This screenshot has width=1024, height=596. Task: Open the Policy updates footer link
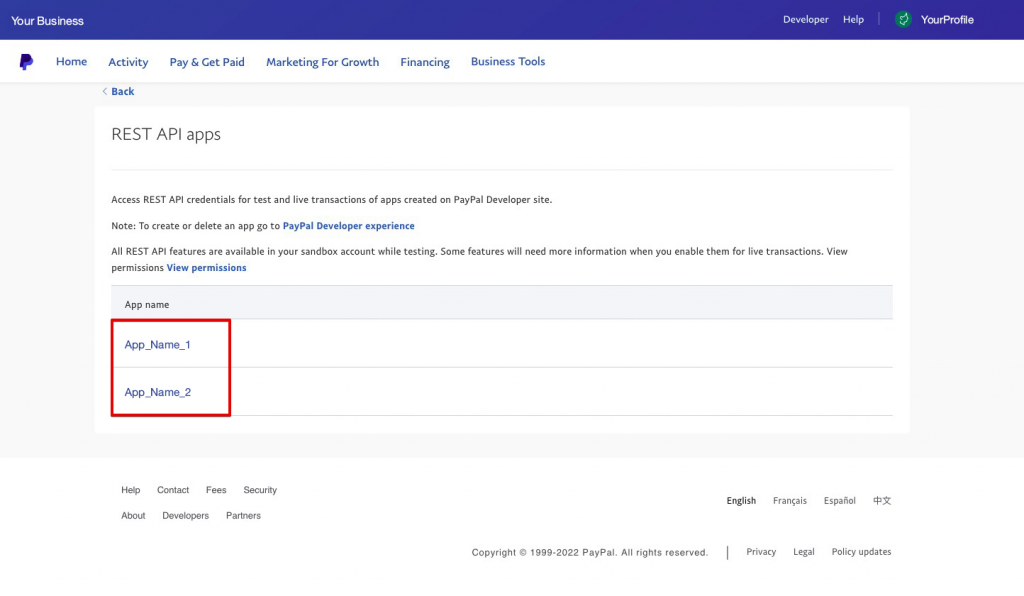coord(861,552)
